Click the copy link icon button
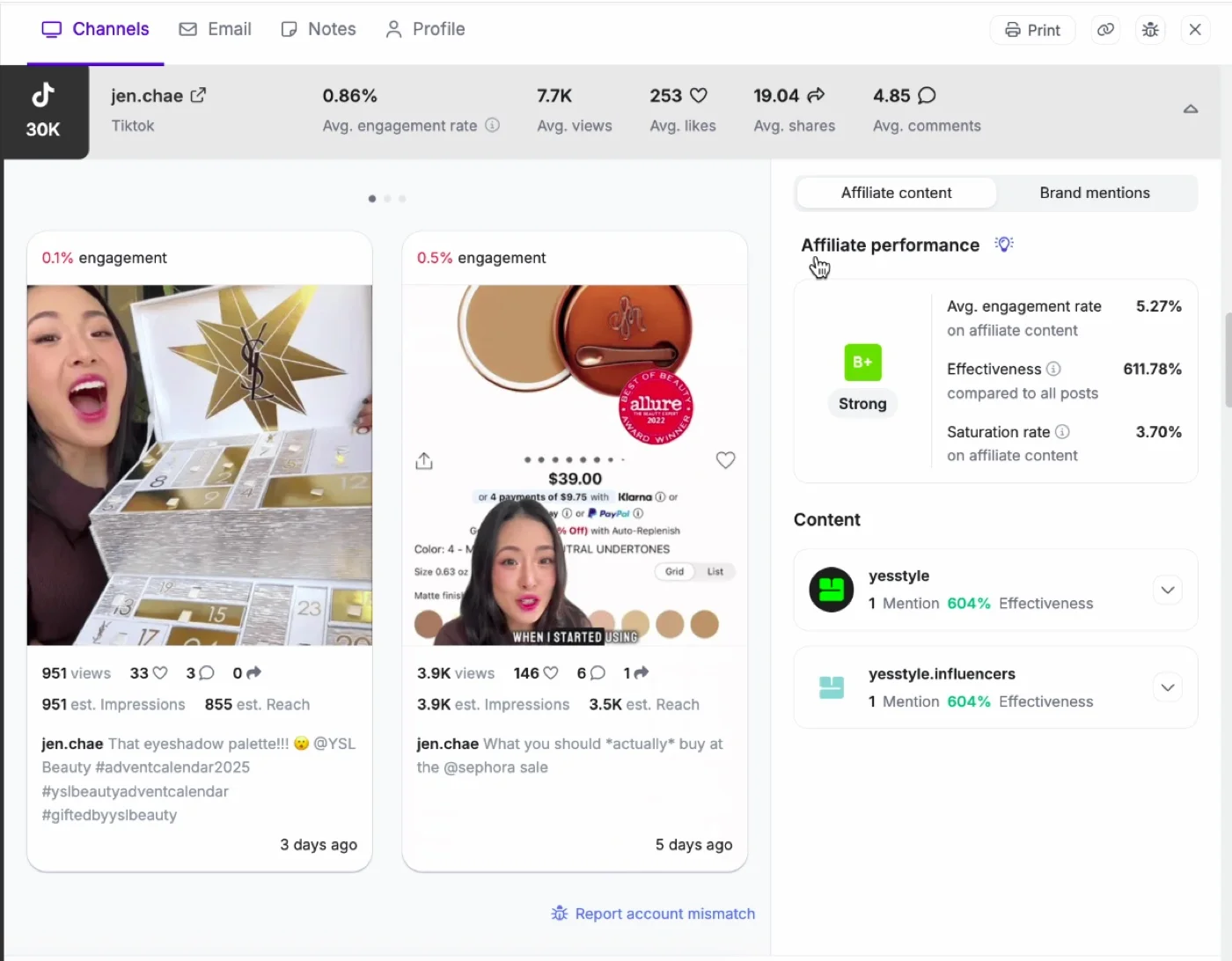Viewport: 1232px width, 961px height. coord(1105,30)
